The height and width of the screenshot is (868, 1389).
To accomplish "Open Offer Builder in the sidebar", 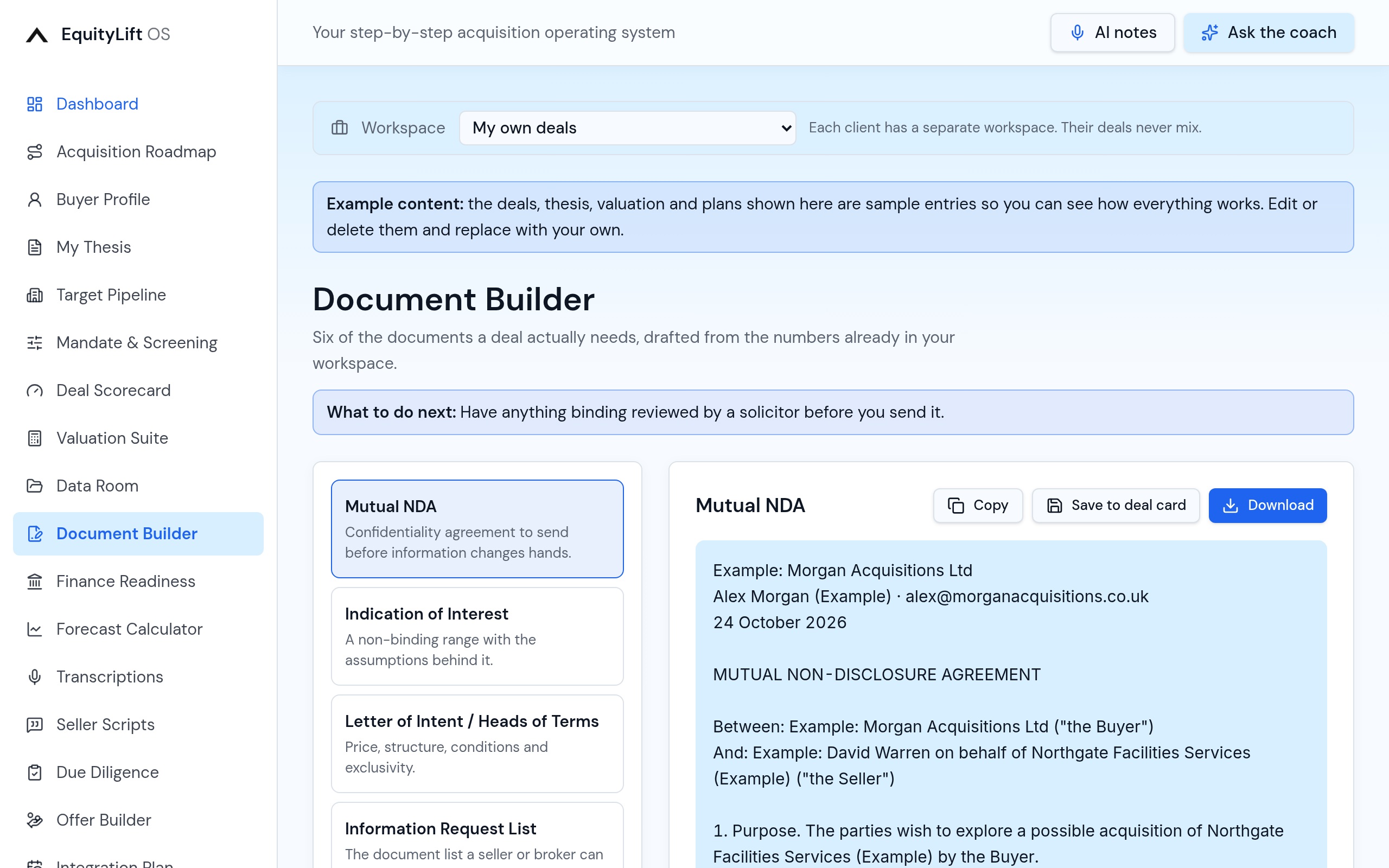I will tap(138, 820).
